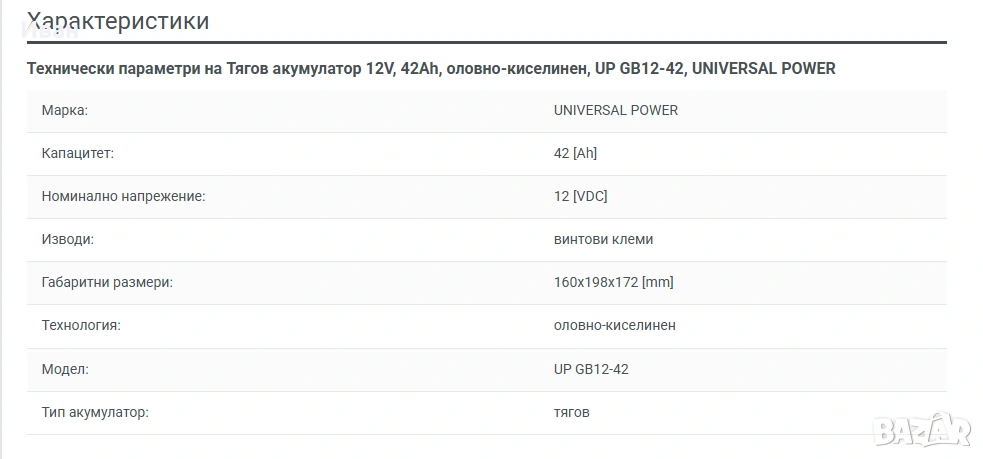Click the Капацитет row label
Image resolution: width=983 pixels, height=459 pixels.
coord(78,153)
